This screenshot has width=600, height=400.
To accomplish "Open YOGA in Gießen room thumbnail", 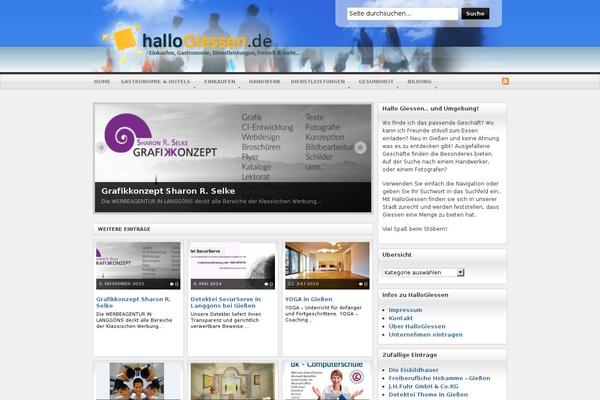I will pyautogui.click(x=327, y=265).
